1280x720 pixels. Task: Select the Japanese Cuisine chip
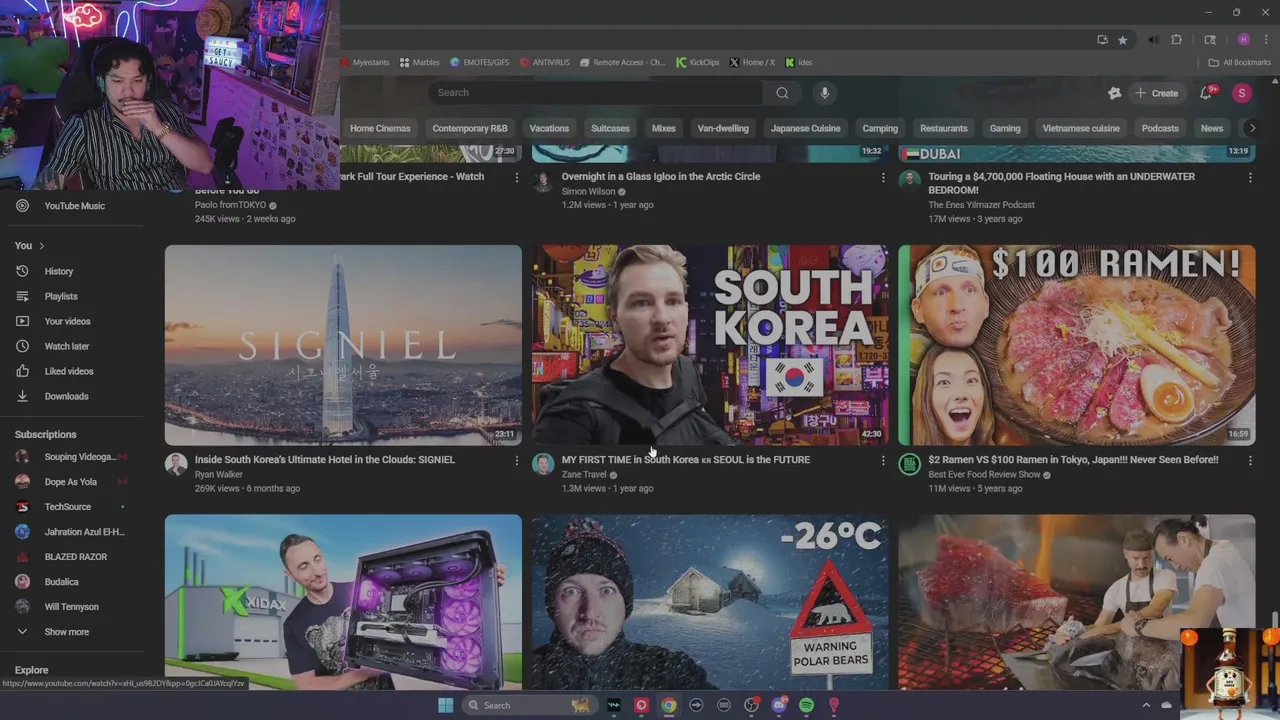805,128
